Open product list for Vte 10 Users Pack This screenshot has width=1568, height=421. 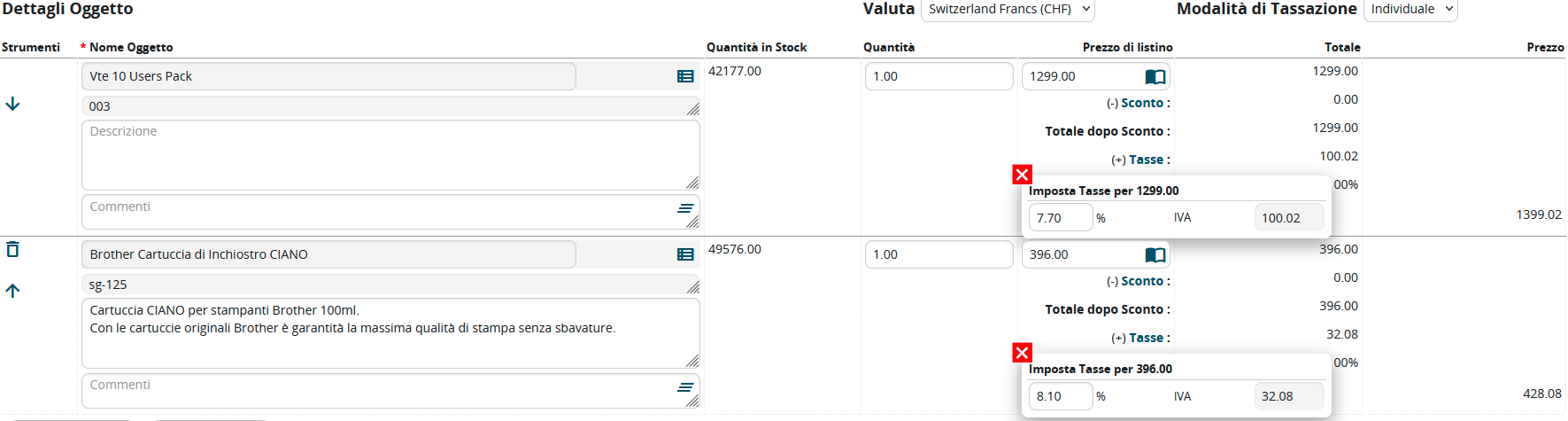684,77
